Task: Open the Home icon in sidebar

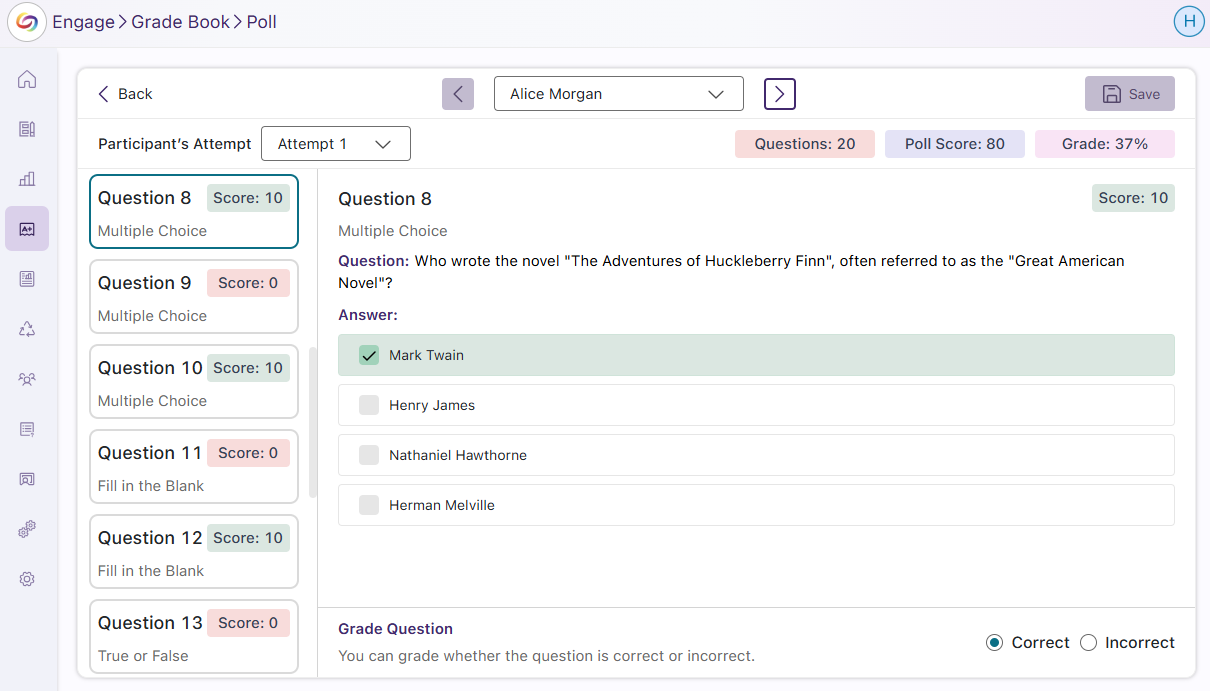Action: [x=27, y=79]
